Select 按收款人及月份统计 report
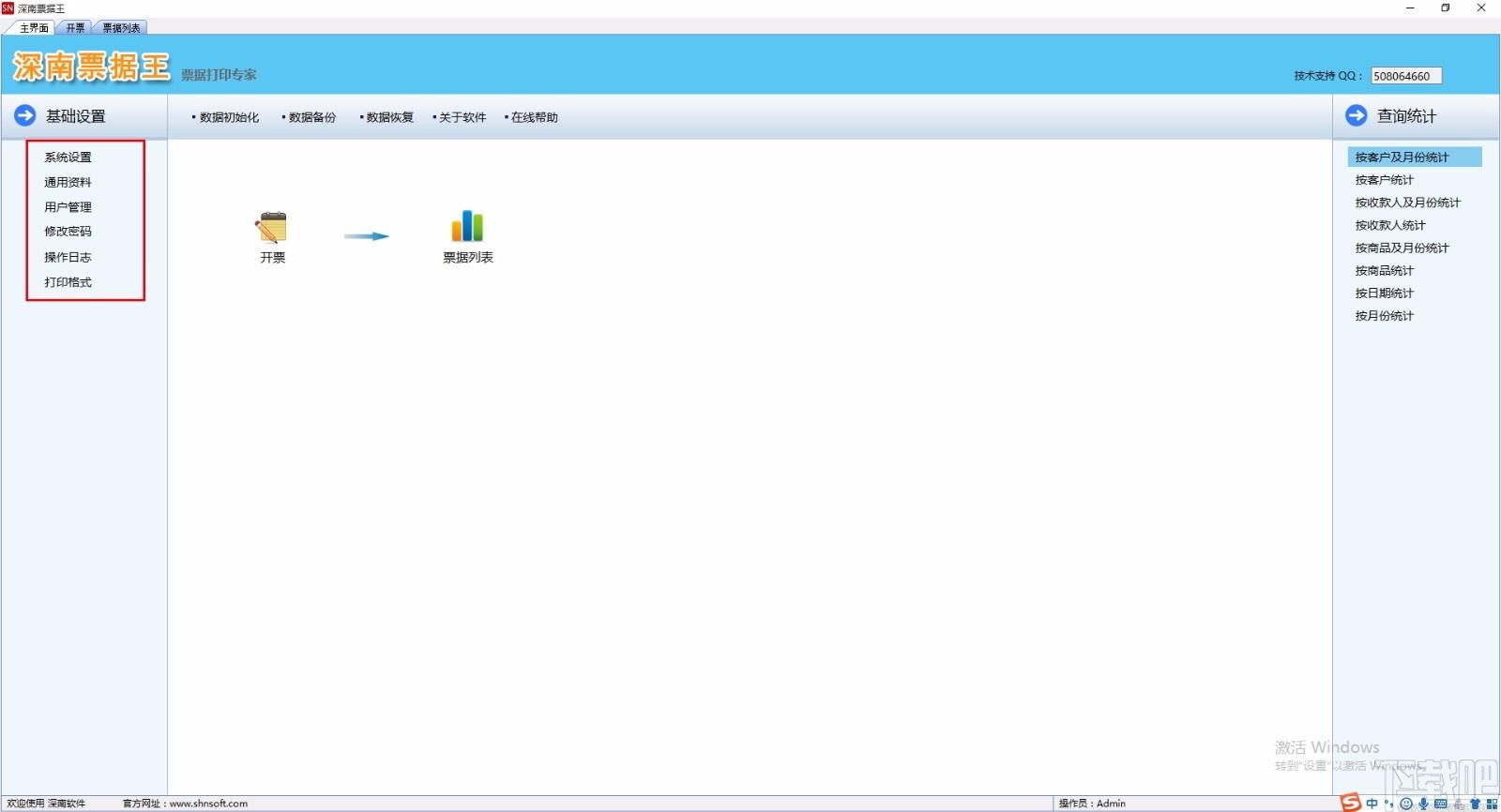This screenshot has height=812, width=1501. tap(1407, 203)
